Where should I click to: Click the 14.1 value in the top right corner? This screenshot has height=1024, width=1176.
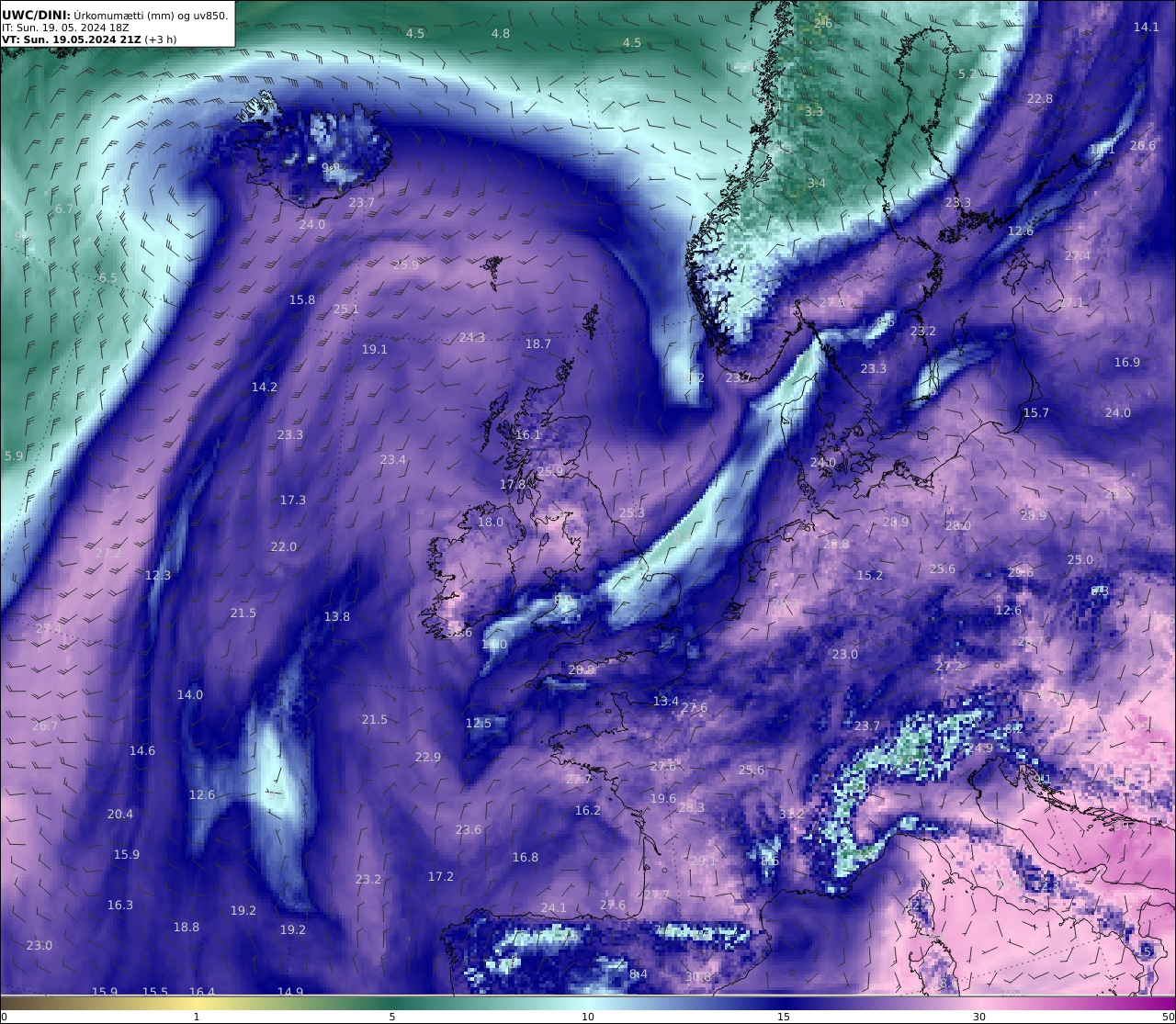1146,28
